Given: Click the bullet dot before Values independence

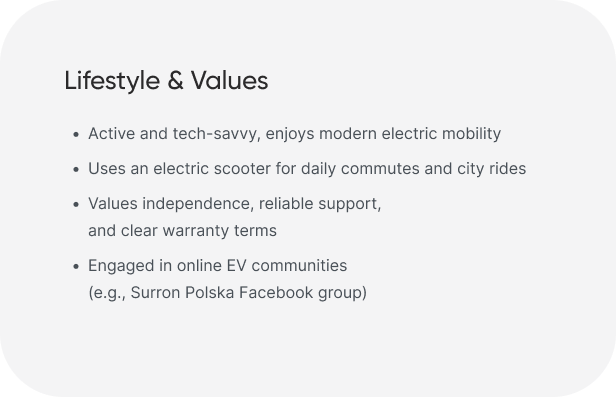Looking at the screenshot, I should tap(76, 204).
